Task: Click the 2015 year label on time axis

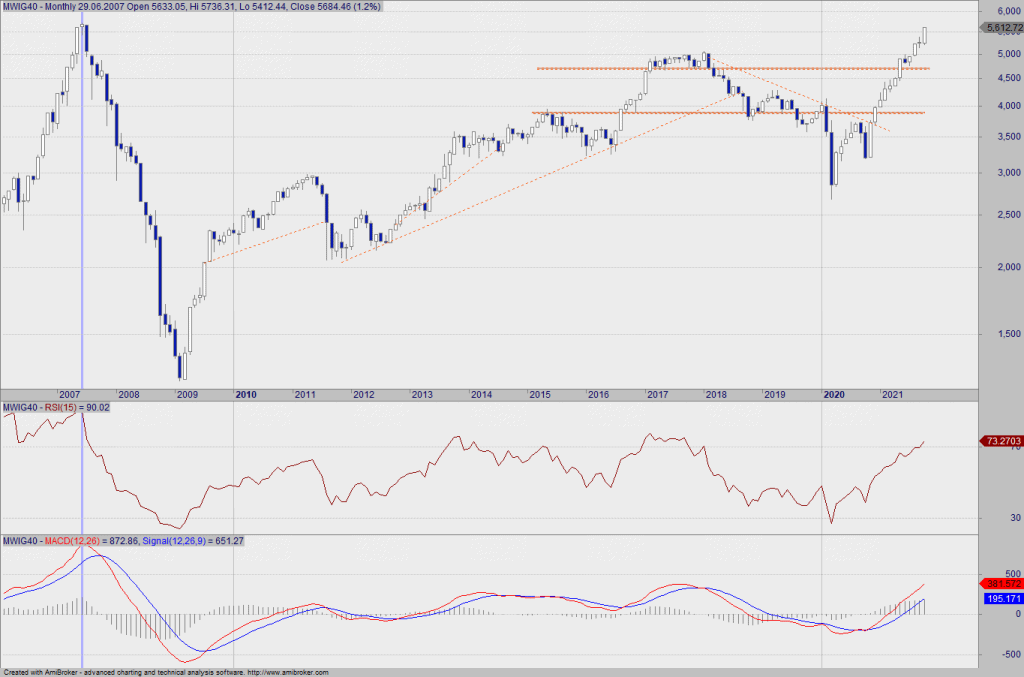Action: click(x=541, y=395)
